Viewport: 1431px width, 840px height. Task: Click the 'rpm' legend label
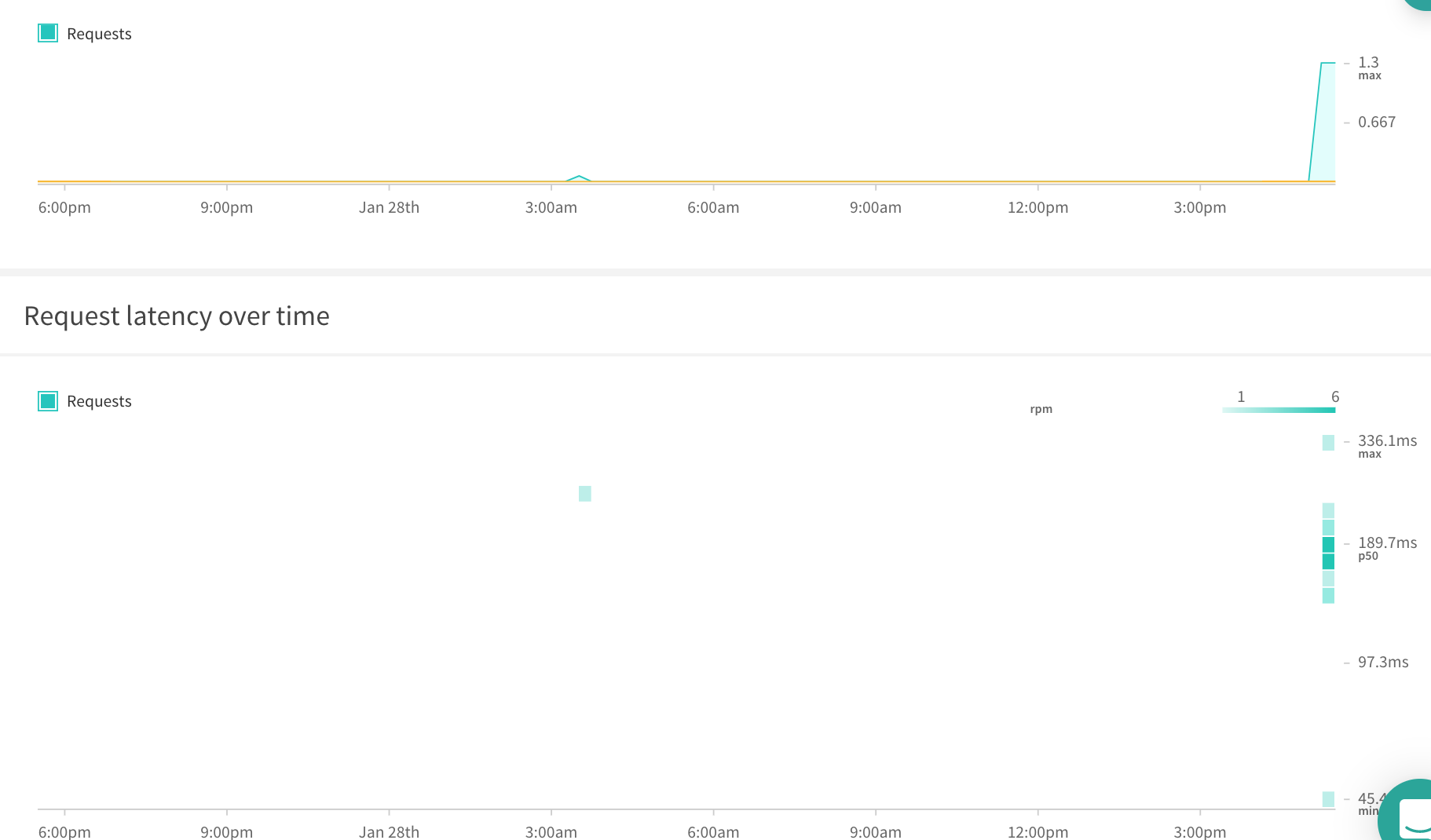(x=1041, y=409)
